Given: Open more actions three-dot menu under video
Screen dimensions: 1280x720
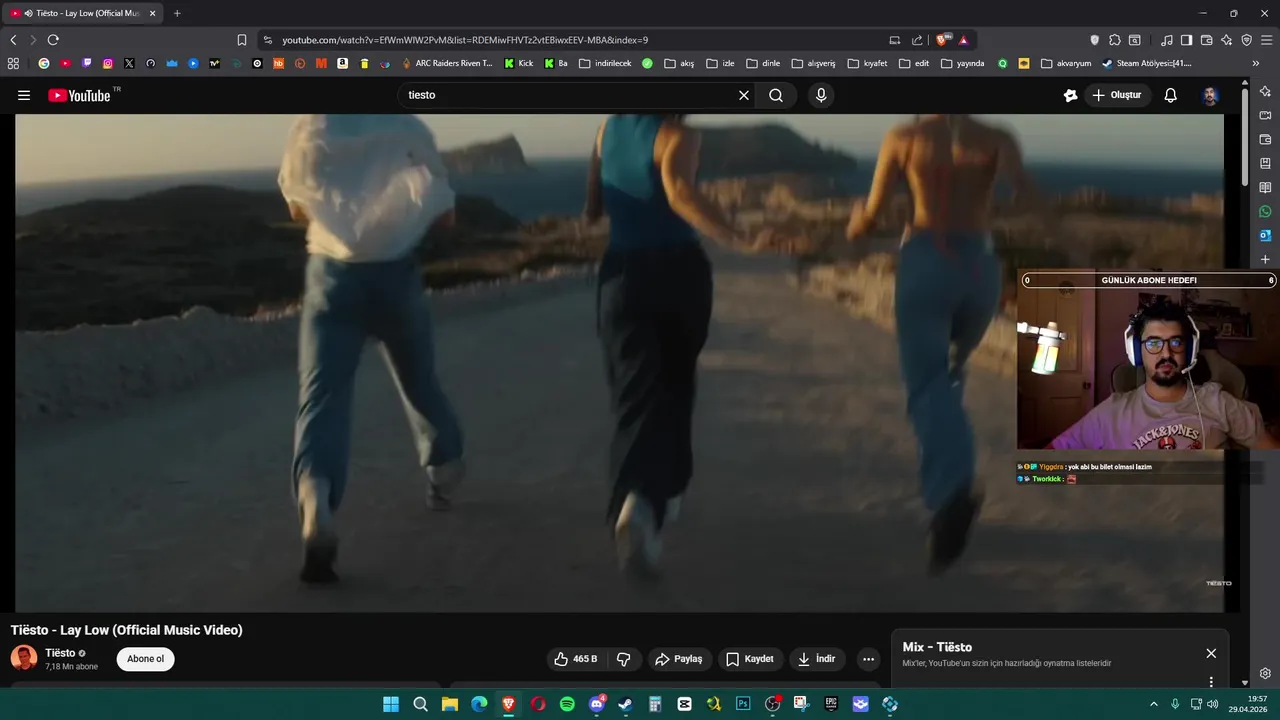Looking at the screenshot, I should [x=868, y=659].
